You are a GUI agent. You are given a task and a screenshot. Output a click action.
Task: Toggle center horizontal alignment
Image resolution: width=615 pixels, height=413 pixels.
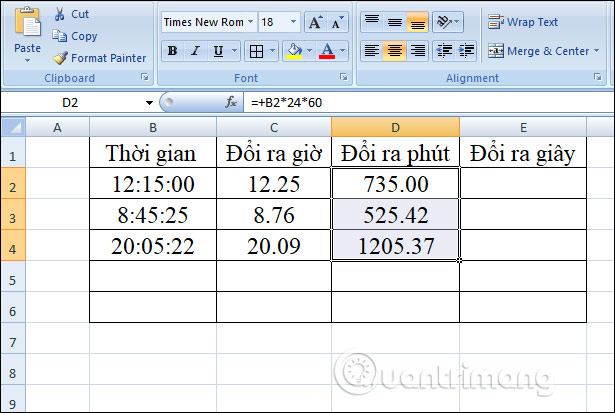(395, 51)
